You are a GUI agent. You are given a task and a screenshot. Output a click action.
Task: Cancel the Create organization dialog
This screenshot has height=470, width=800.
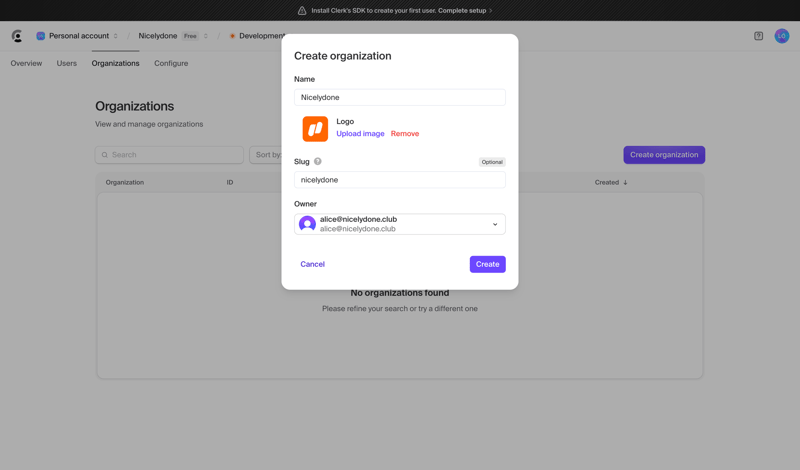tap(312, 264)
